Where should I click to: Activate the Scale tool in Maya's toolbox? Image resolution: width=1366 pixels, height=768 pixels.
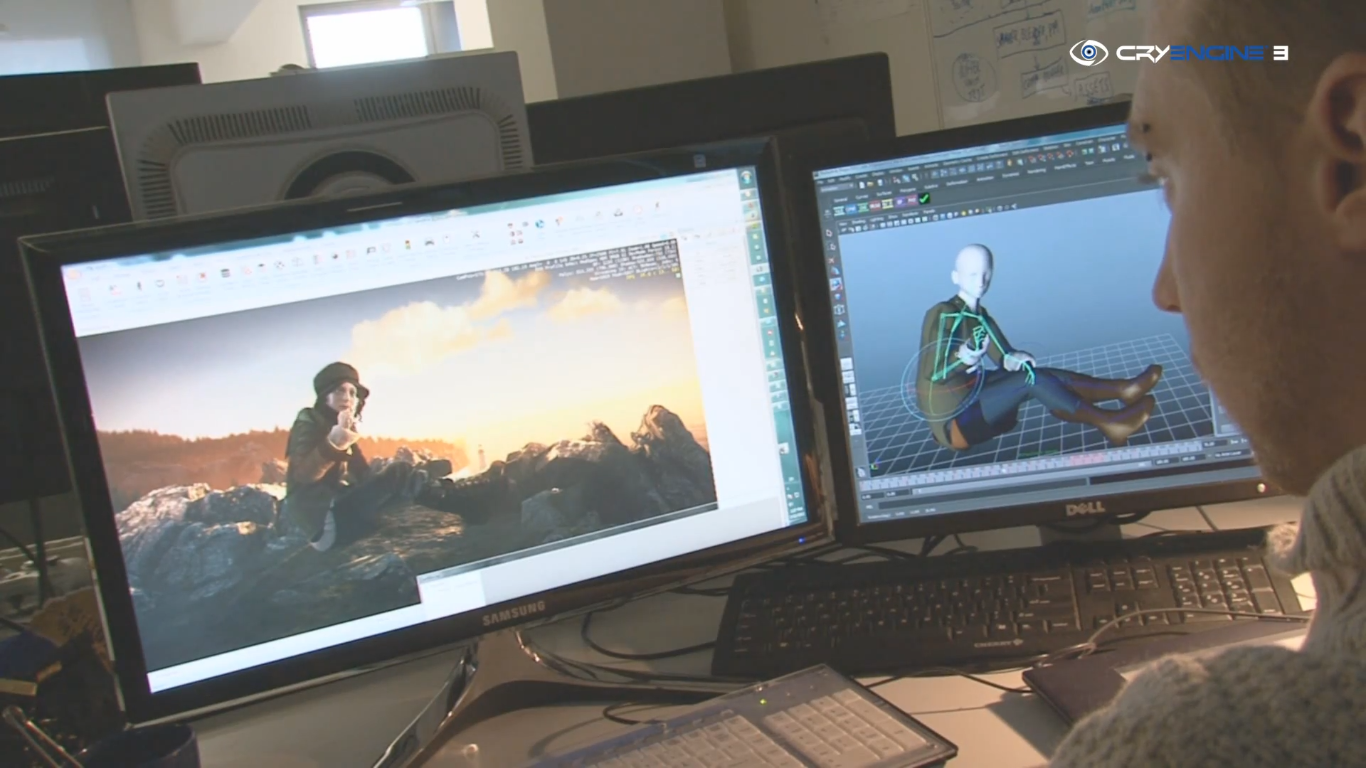point(838,297)
